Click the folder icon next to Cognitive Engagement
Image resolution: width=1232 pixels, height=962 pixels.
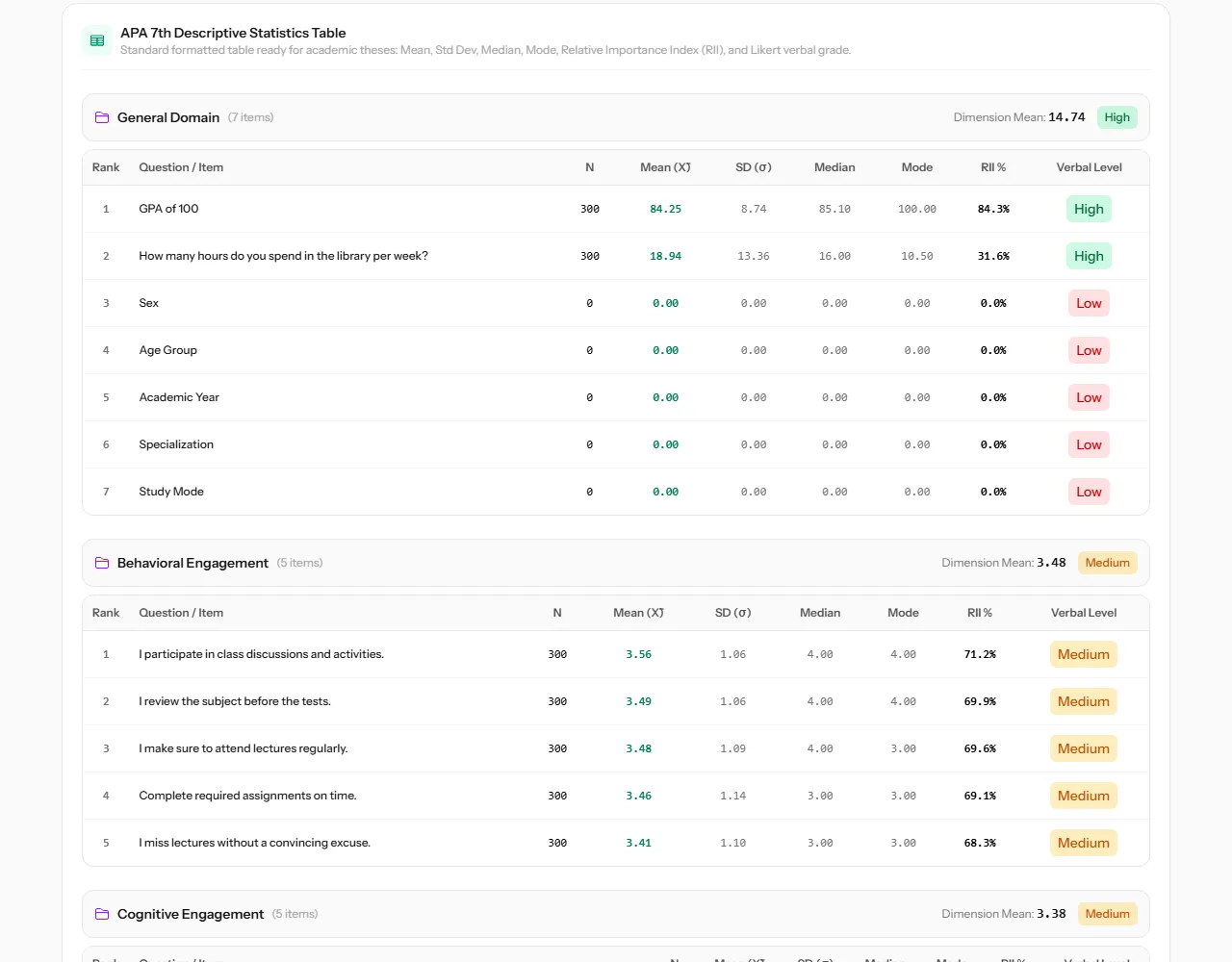(102, 914)
